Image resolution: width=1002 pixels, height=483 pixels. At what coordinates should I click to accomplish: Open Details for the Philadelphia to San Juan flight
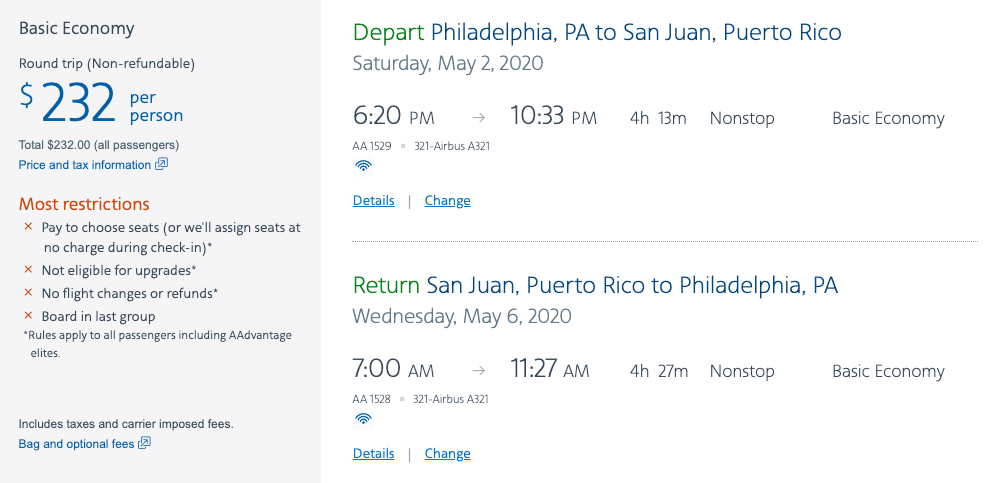374,201
